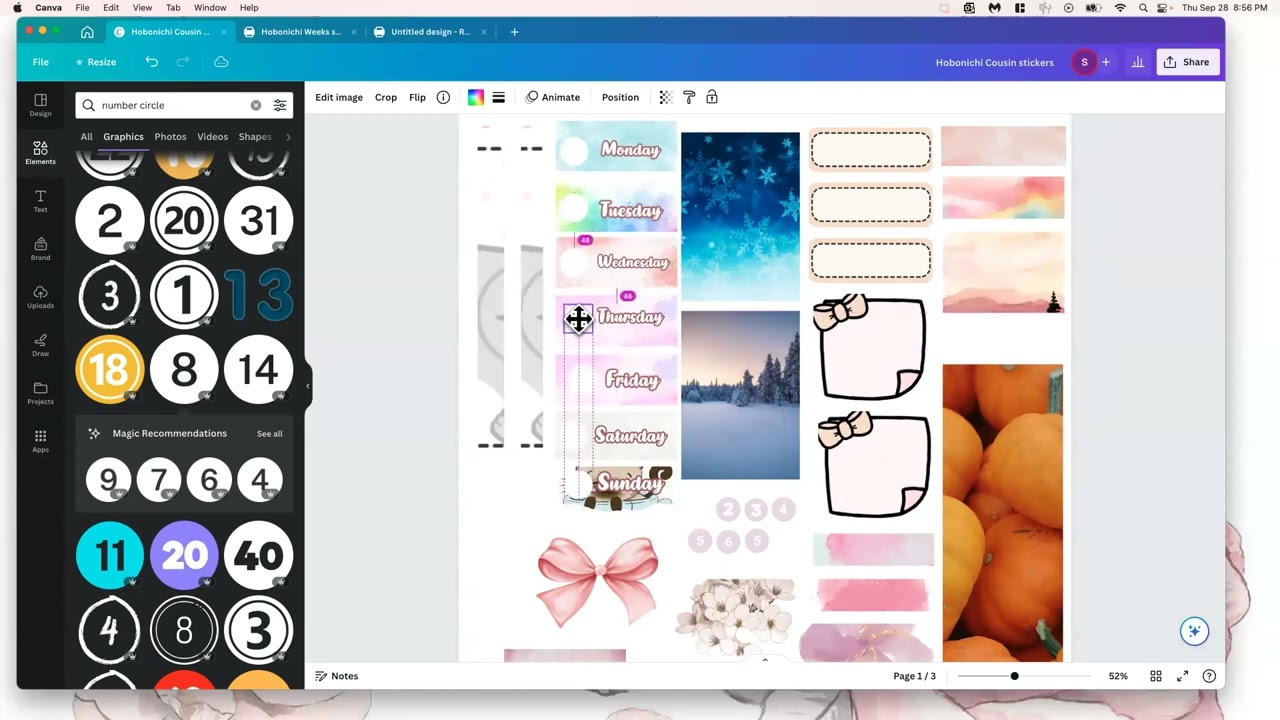Select the Untitled design browser tab
Viewport: 1280px width, 720px height.
(x=430, y=32)
